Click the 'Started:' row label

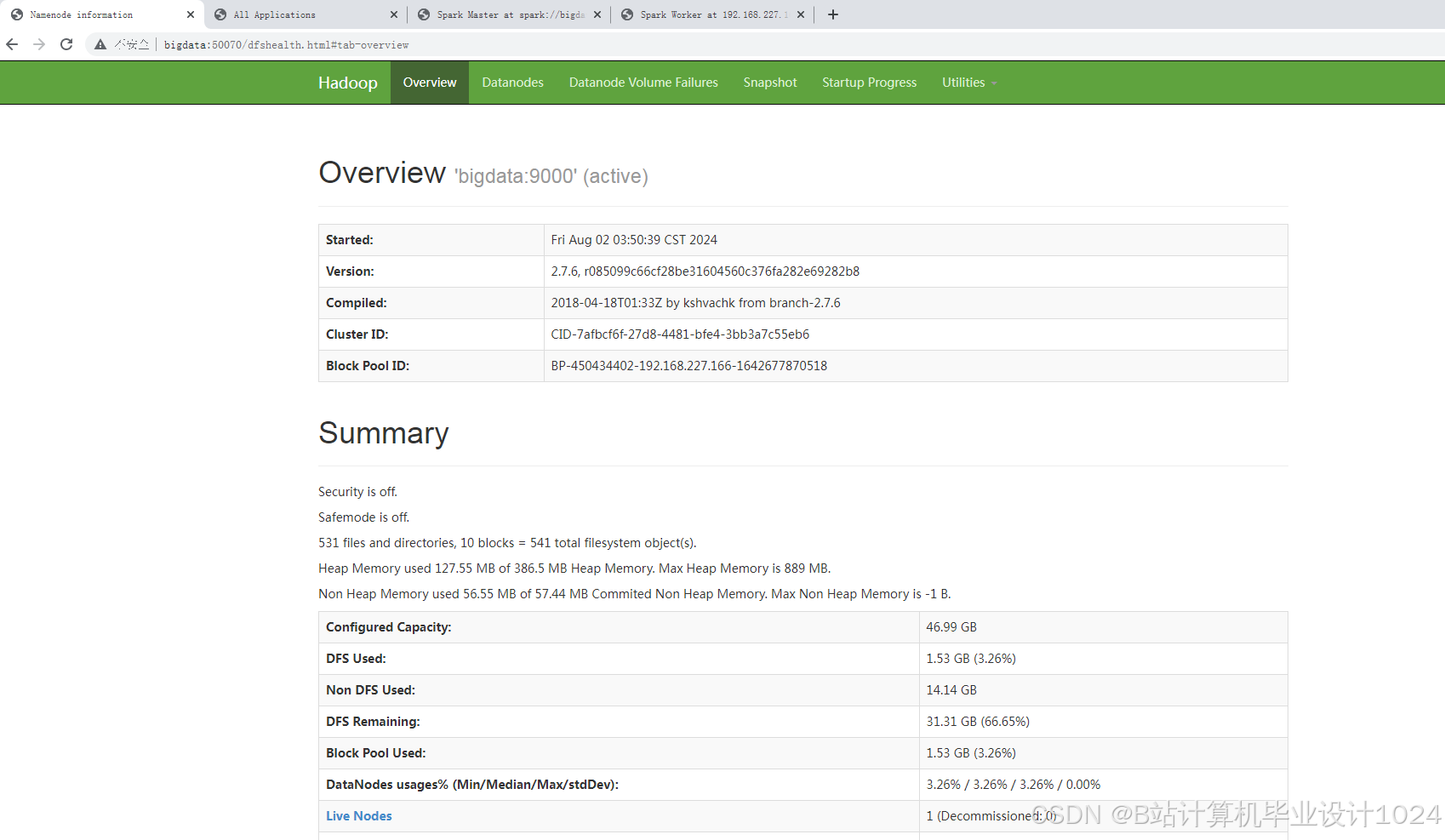coord(350,240)
